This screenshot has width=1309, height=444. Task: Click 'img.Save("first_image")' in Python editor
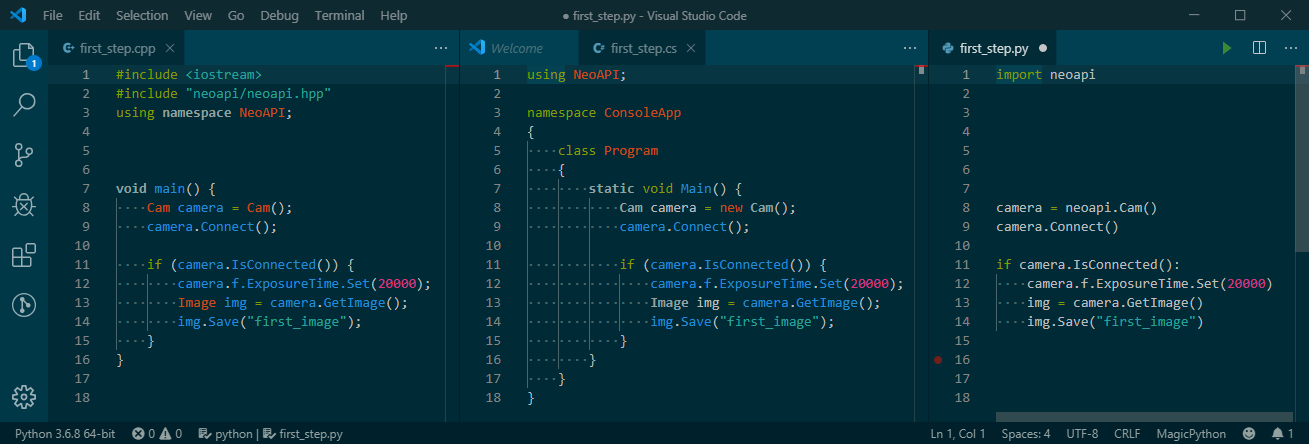pos(1114,321)
